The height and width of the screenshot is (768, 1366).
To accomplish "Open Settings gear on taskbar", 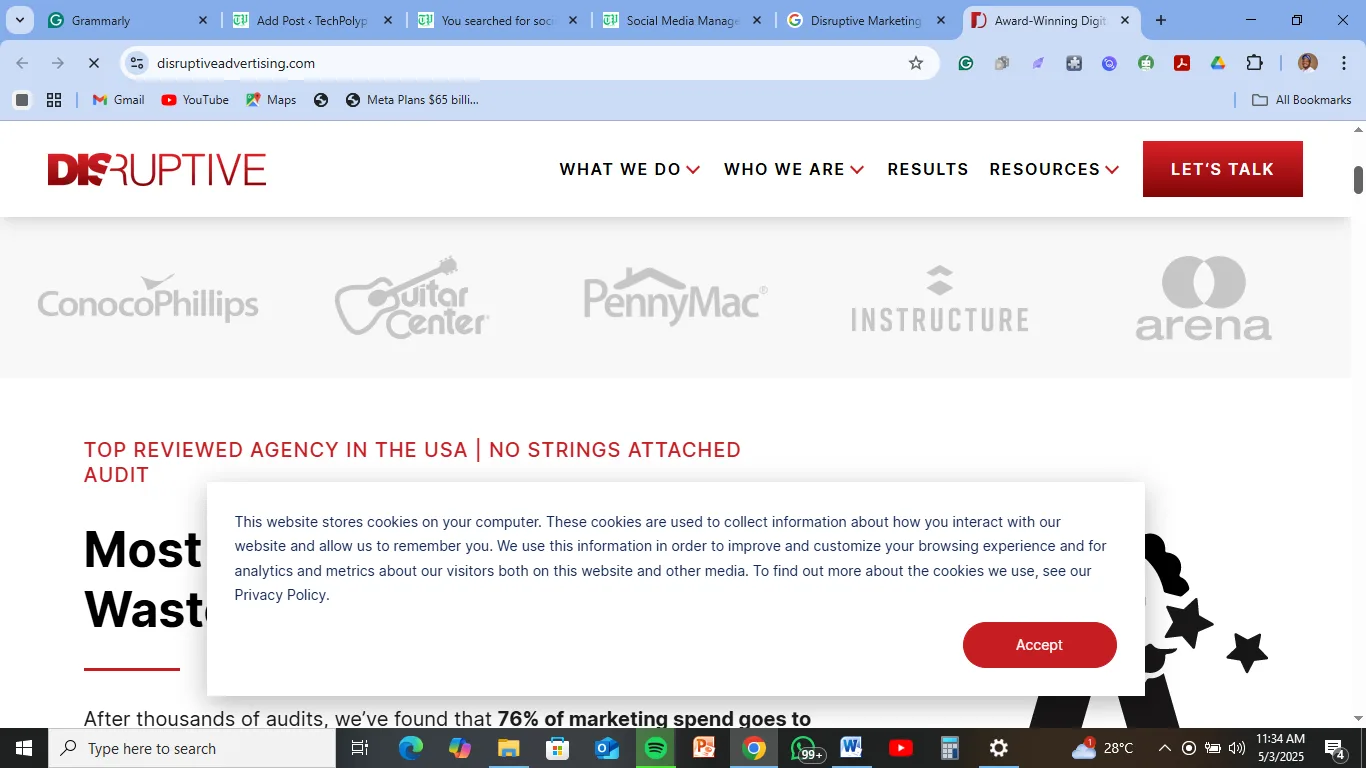I will pyautogui.click(x=998, y=748).
